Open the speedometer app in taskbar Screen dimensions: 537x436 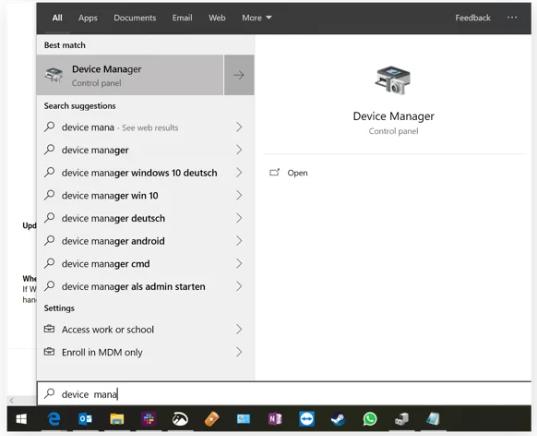[180, 419]
